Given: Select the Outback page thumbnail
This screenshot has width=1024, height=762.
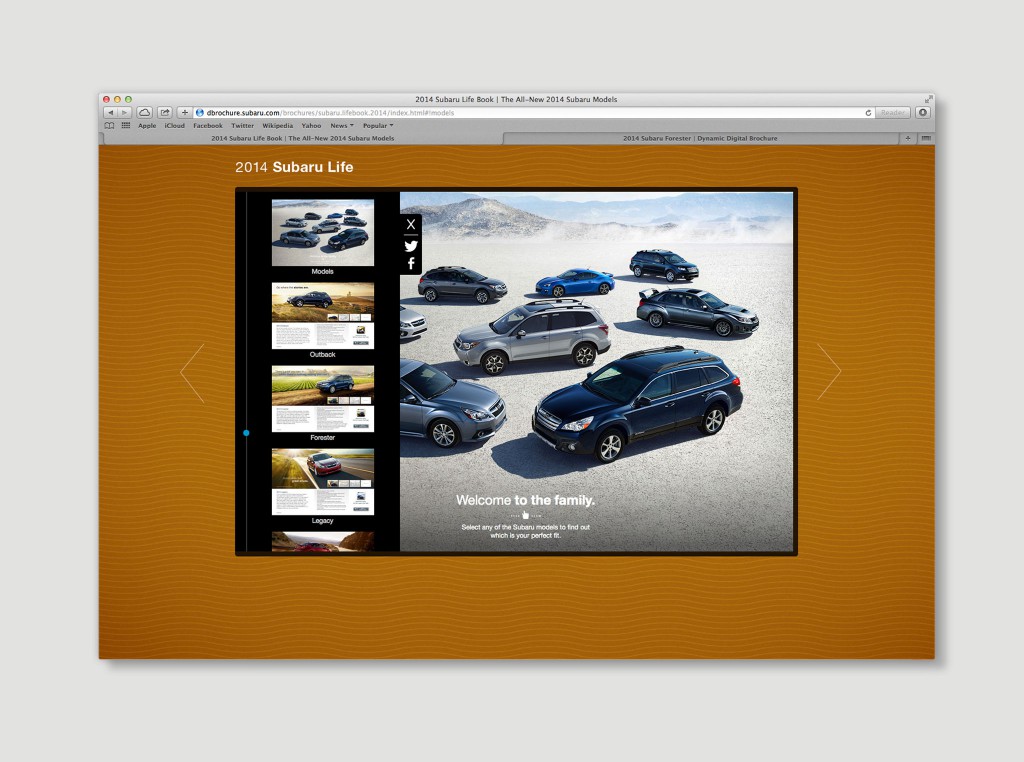Looking at the screenshot, I should (323, 316).
